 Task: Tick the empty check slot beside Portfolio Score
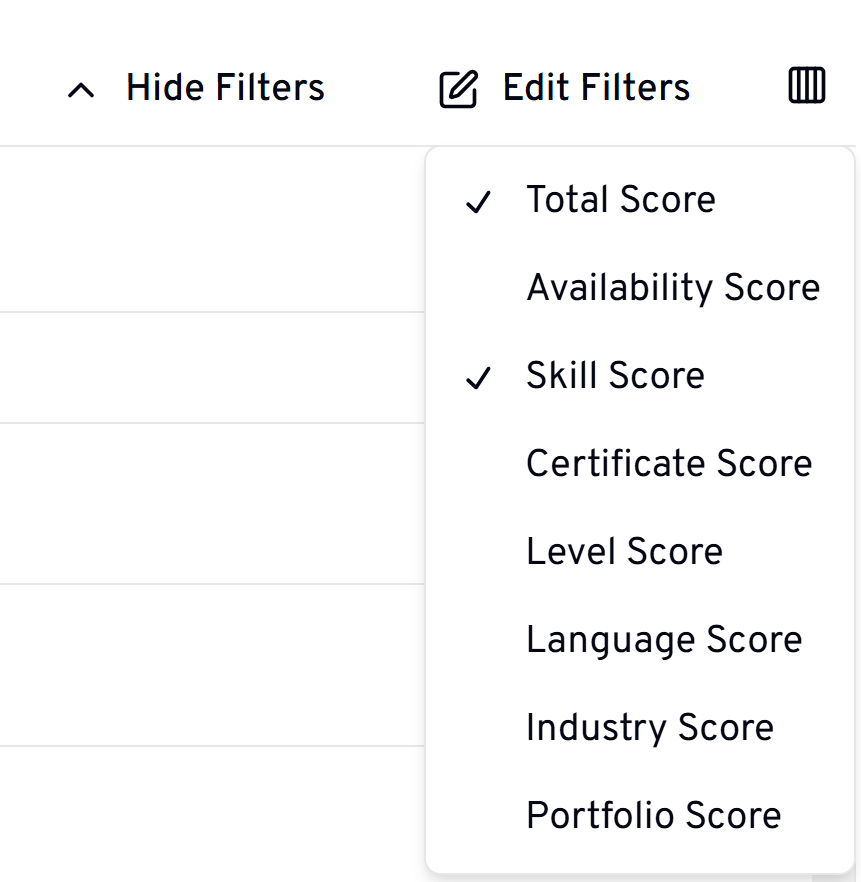(x=479, y=816)
